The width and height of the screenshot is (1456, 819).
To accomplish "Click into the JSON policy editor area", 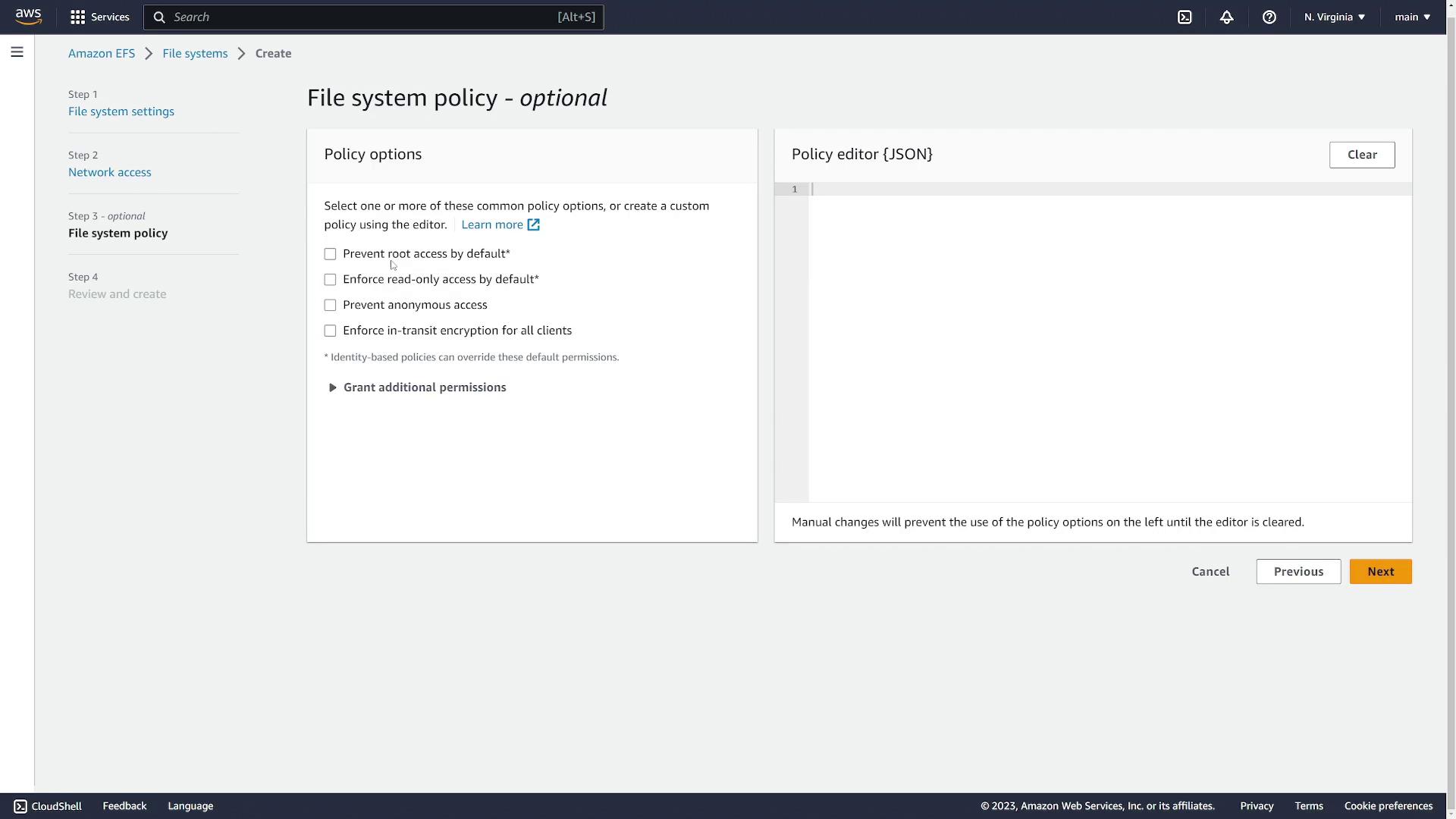I will (x=1107, y=341).
